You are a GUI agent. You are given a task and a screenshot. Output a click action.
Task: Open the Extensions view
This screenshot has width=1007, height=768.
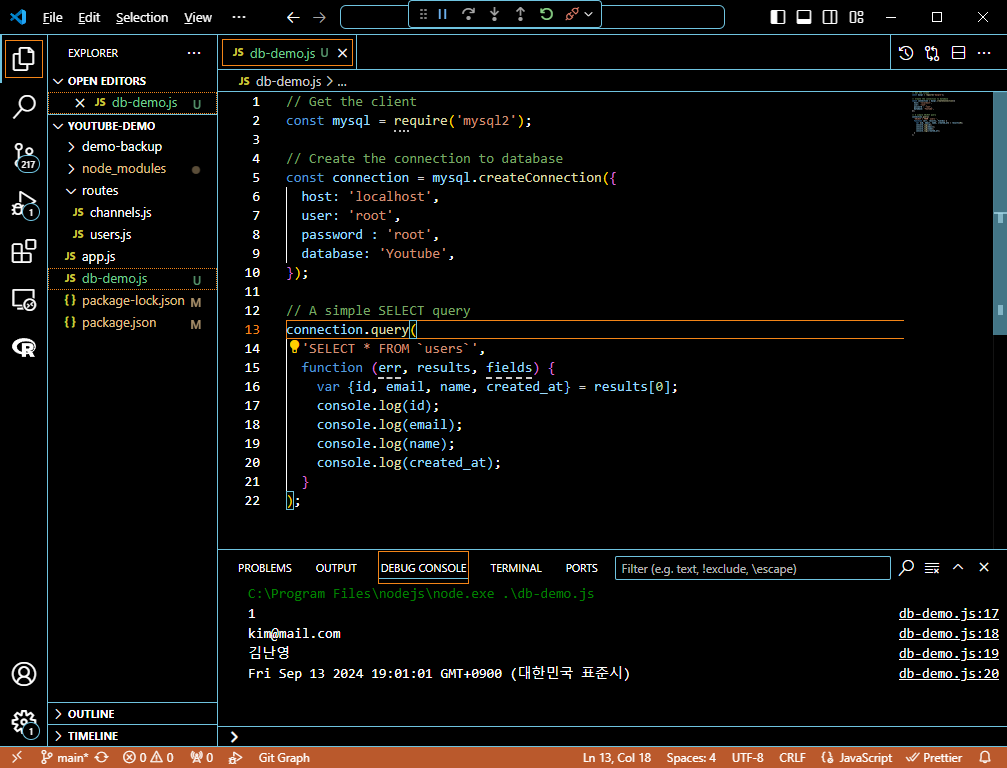point(24,251)
